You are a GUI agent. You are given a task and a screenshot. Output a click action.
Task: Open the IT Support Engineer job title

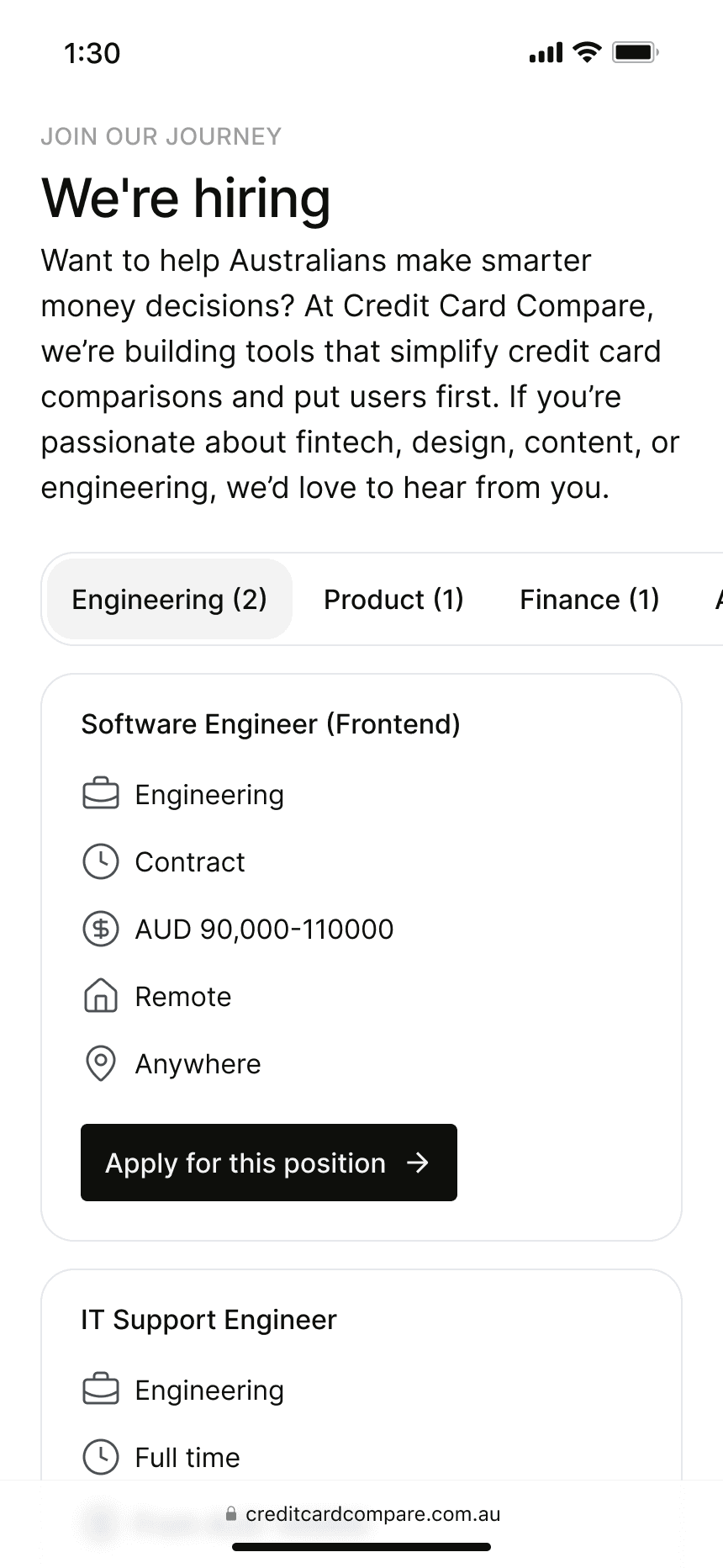point(208,1320)
